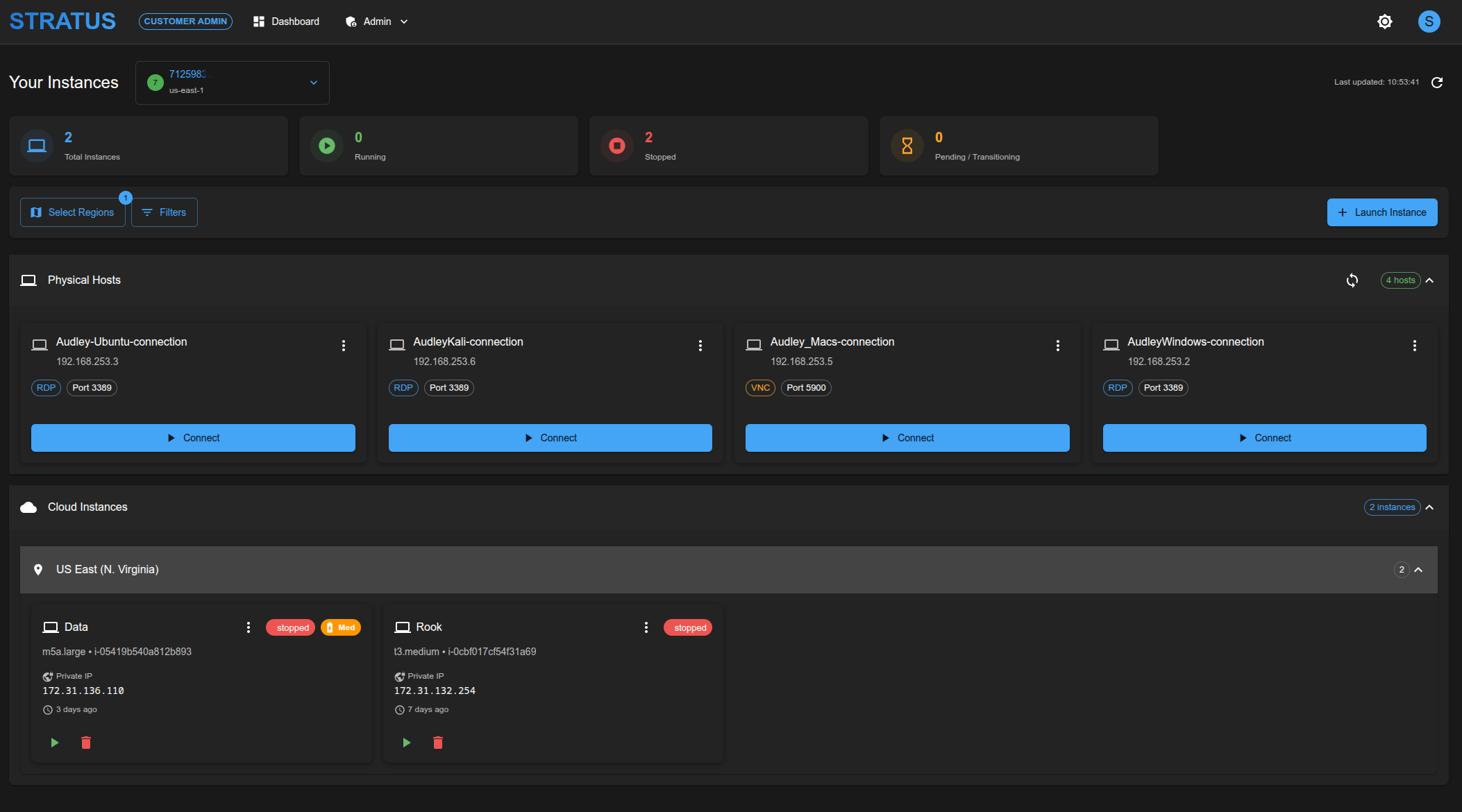This screenshot has height=812, width=1462.
Task: Click the CUSTOMER ADMIN badge
Action: [x=185, y=22]
